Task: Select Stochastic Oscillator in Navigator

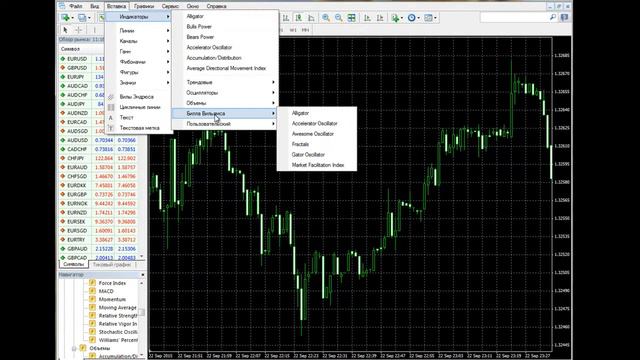Action: tap(118, 332)
